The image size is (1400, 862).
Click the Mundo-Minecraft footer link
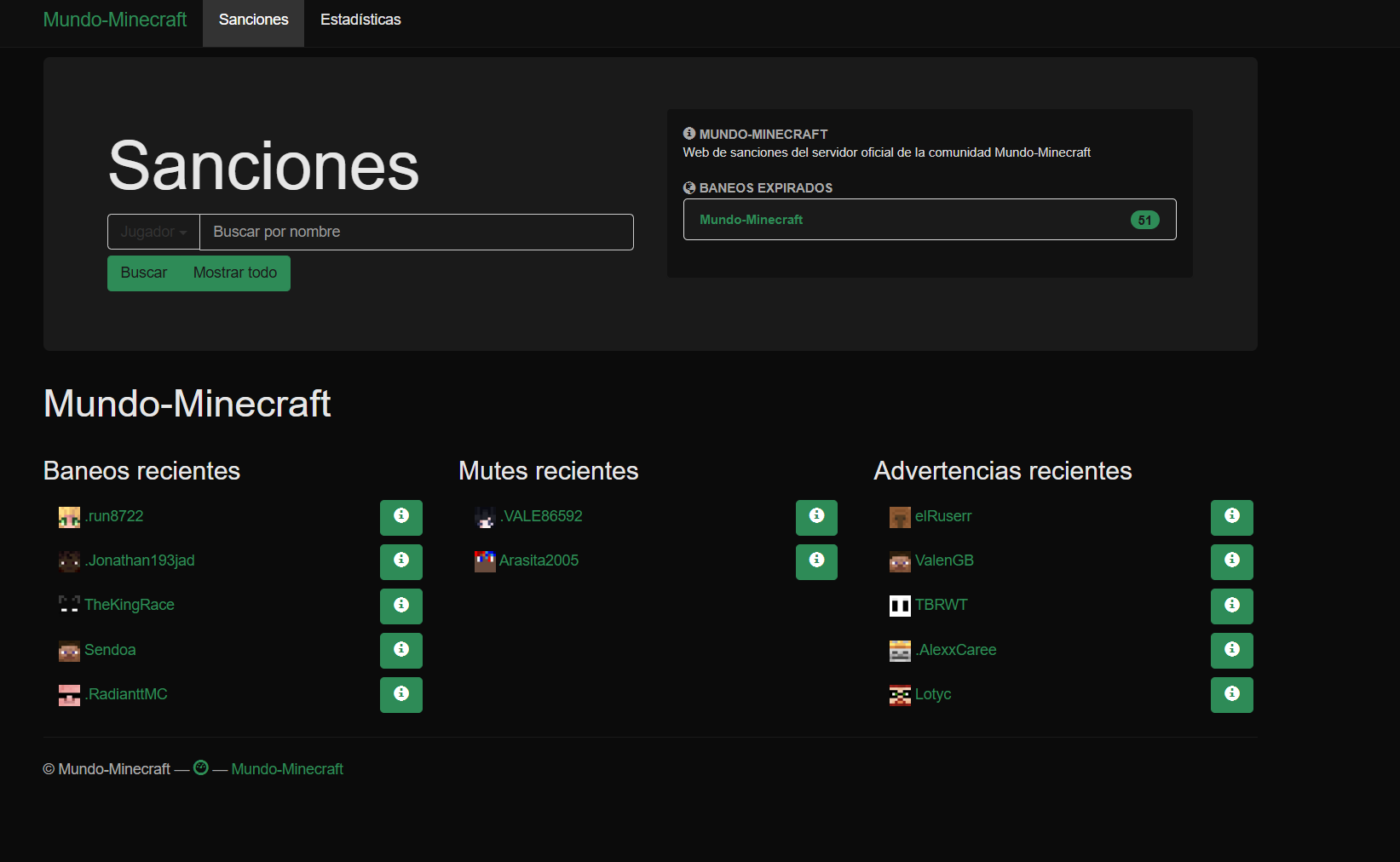tap(287, 769)
